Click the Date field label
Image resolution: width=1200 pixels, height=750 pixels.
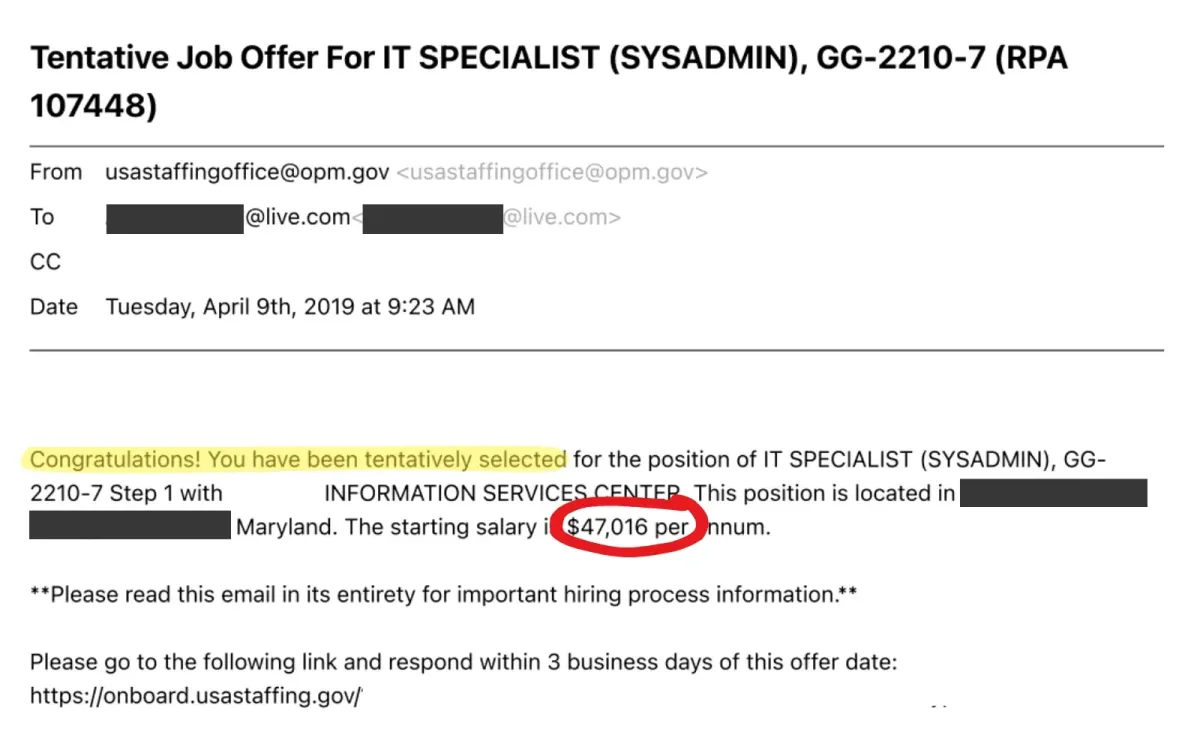[x=54, y=307]
